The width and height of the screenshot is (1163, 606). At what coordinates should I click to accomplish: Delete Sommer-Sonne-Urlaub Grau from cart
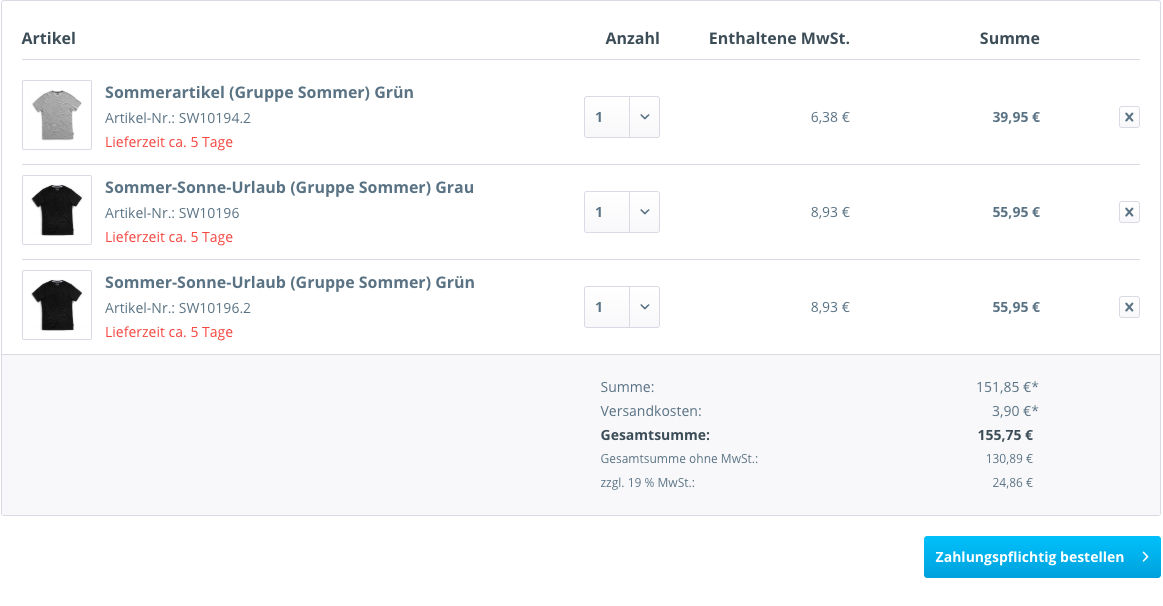[x=1129, y=212]
